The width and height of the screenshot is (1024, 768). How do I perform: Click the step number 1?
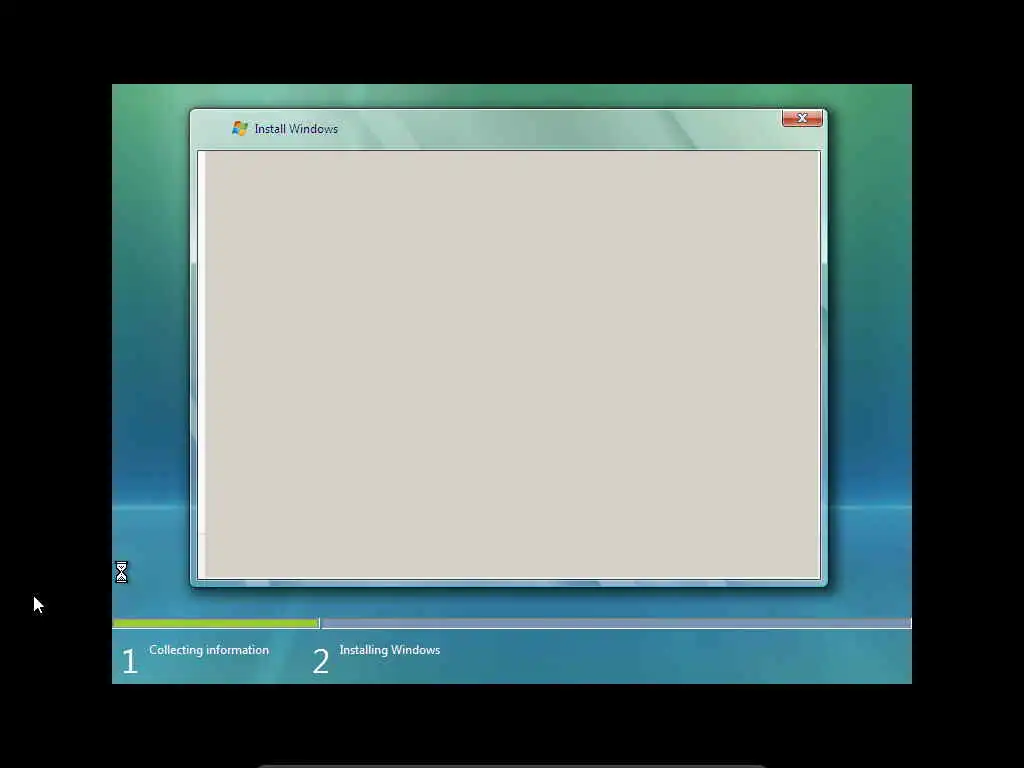coord(129,662)
